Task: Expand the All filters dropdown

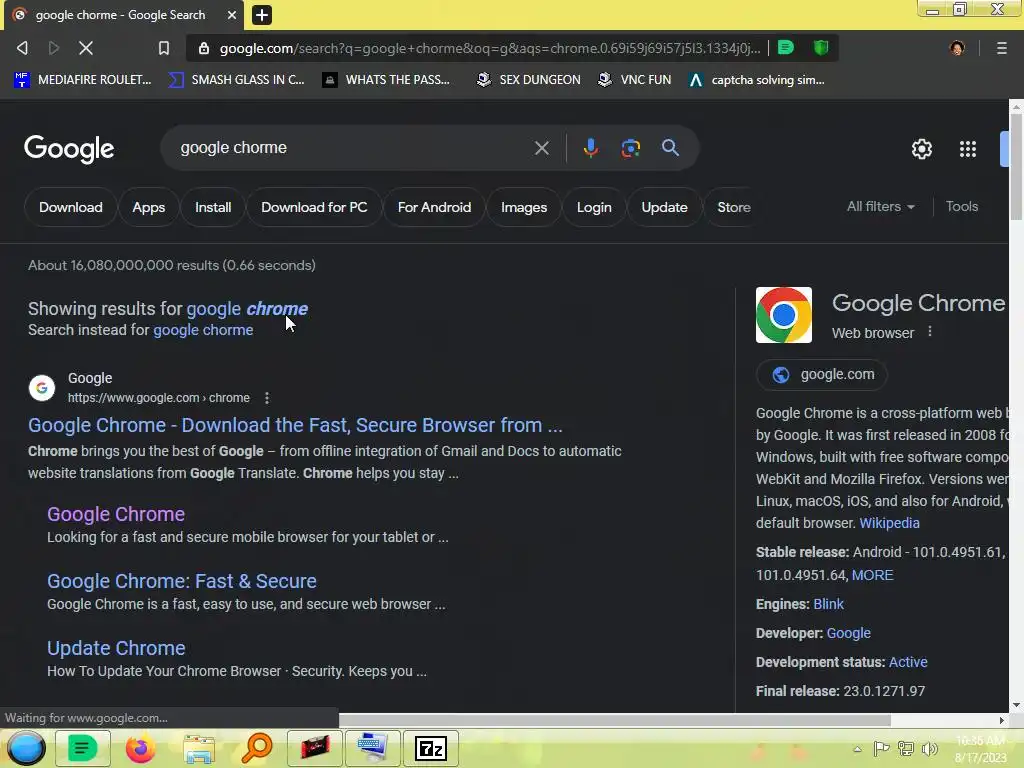Action: pyautogui.click(x=880, y=206)
